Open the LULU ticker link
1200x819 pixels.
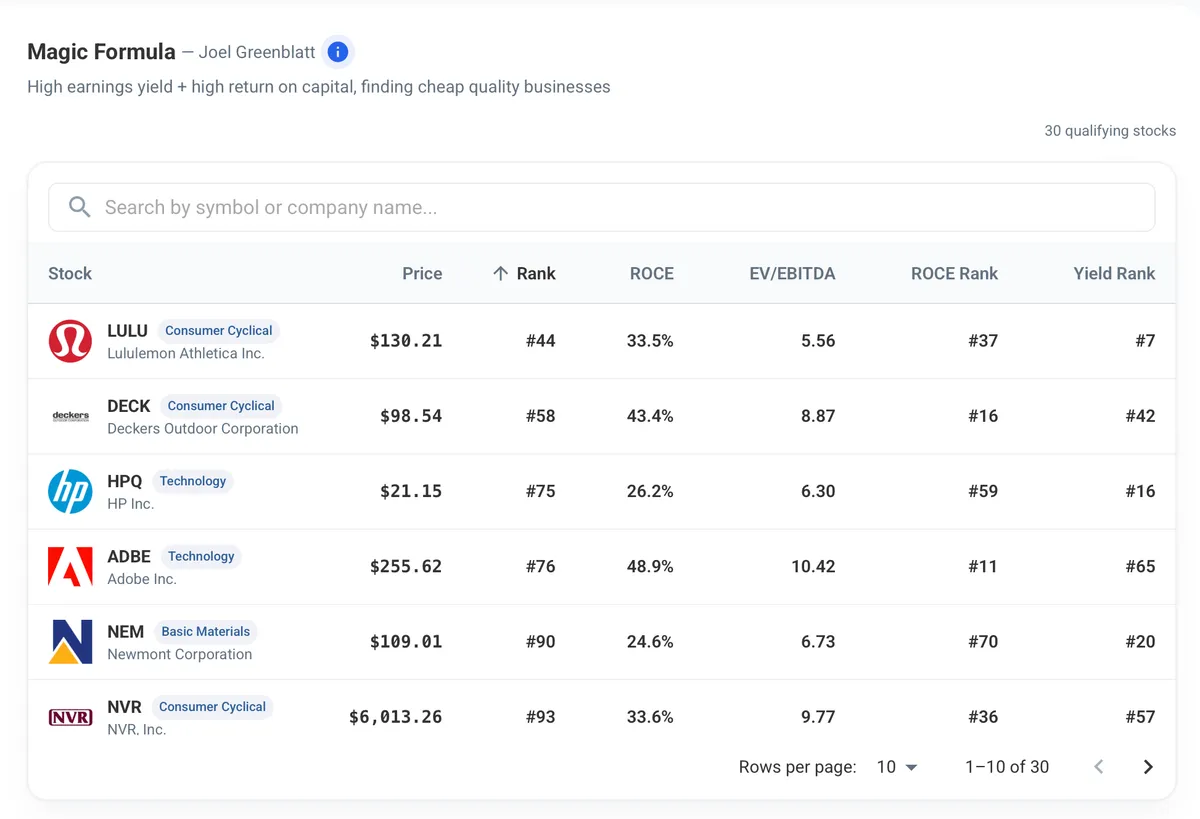click(x=127, y=330)
